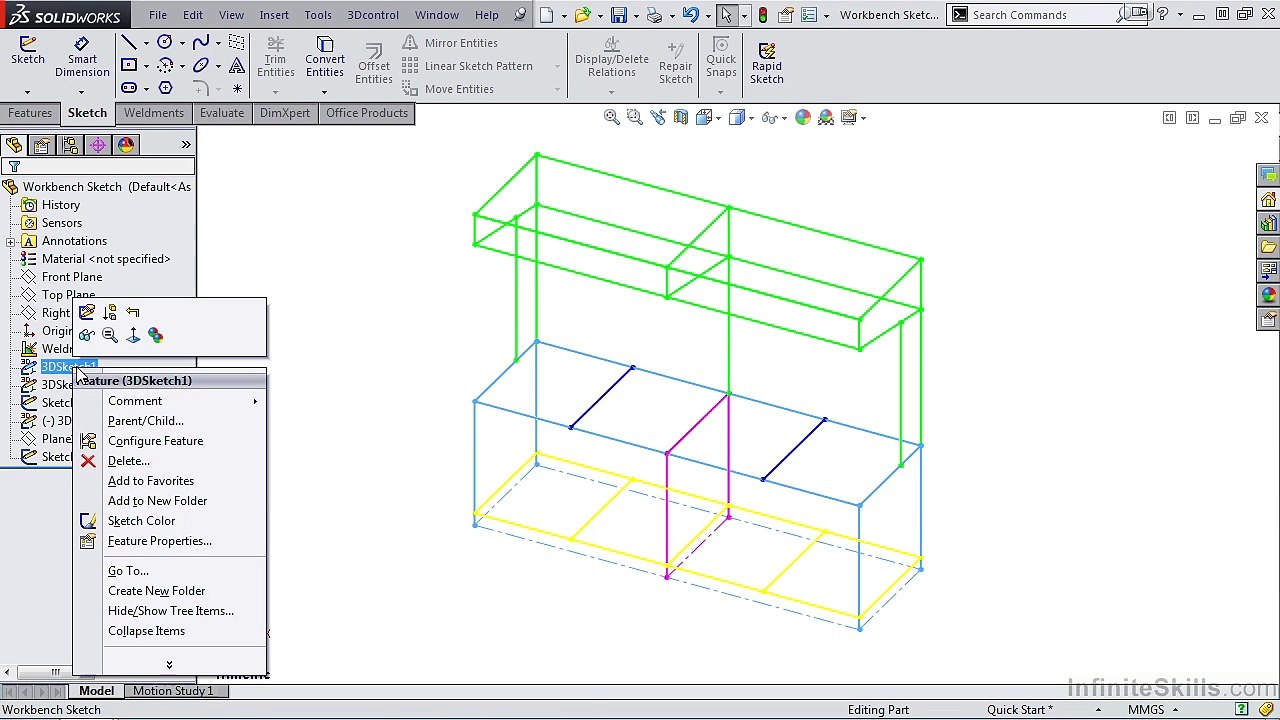Click the feature tree filter field
The image size is (1280, 720).
(x=100, y=167)
